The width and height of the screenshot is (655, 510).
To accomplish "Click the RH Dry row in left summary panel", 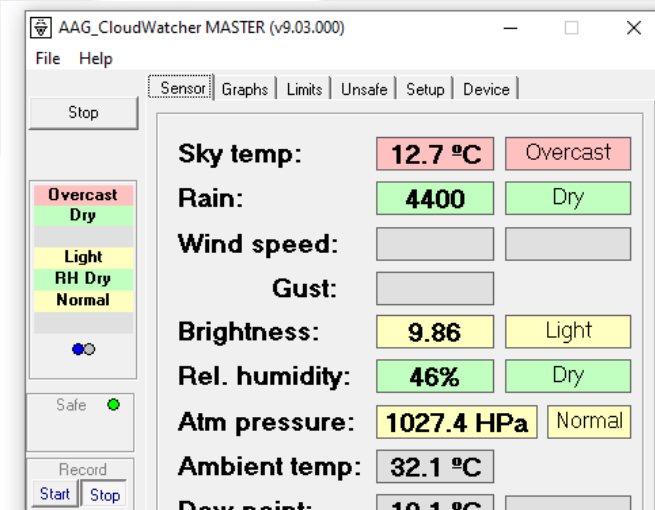I will point(84,279).
